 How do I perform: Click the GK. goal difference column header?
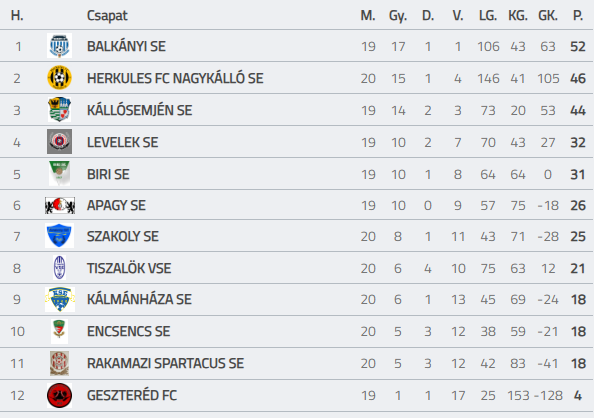point(548,16)
